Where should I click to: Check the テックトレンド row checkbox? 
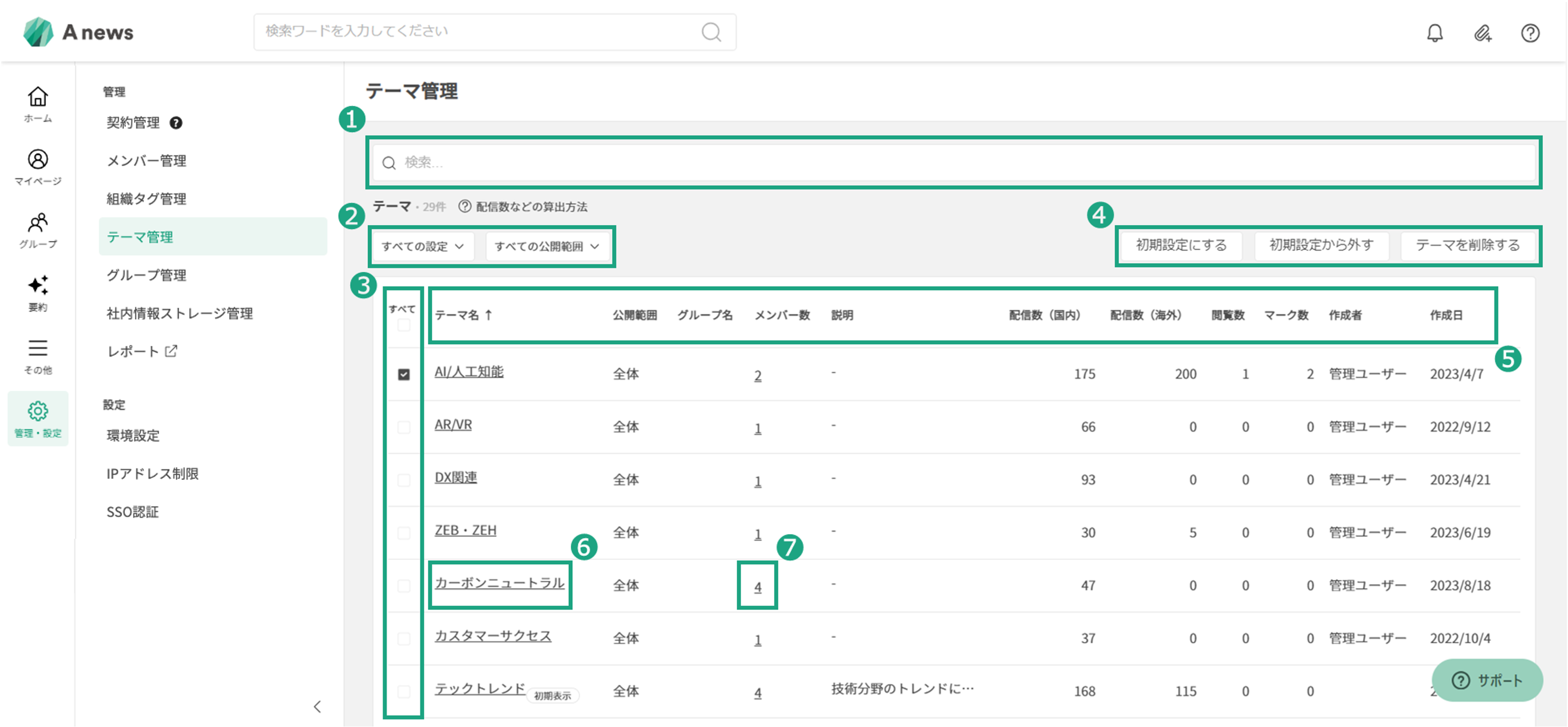(403, 692)
